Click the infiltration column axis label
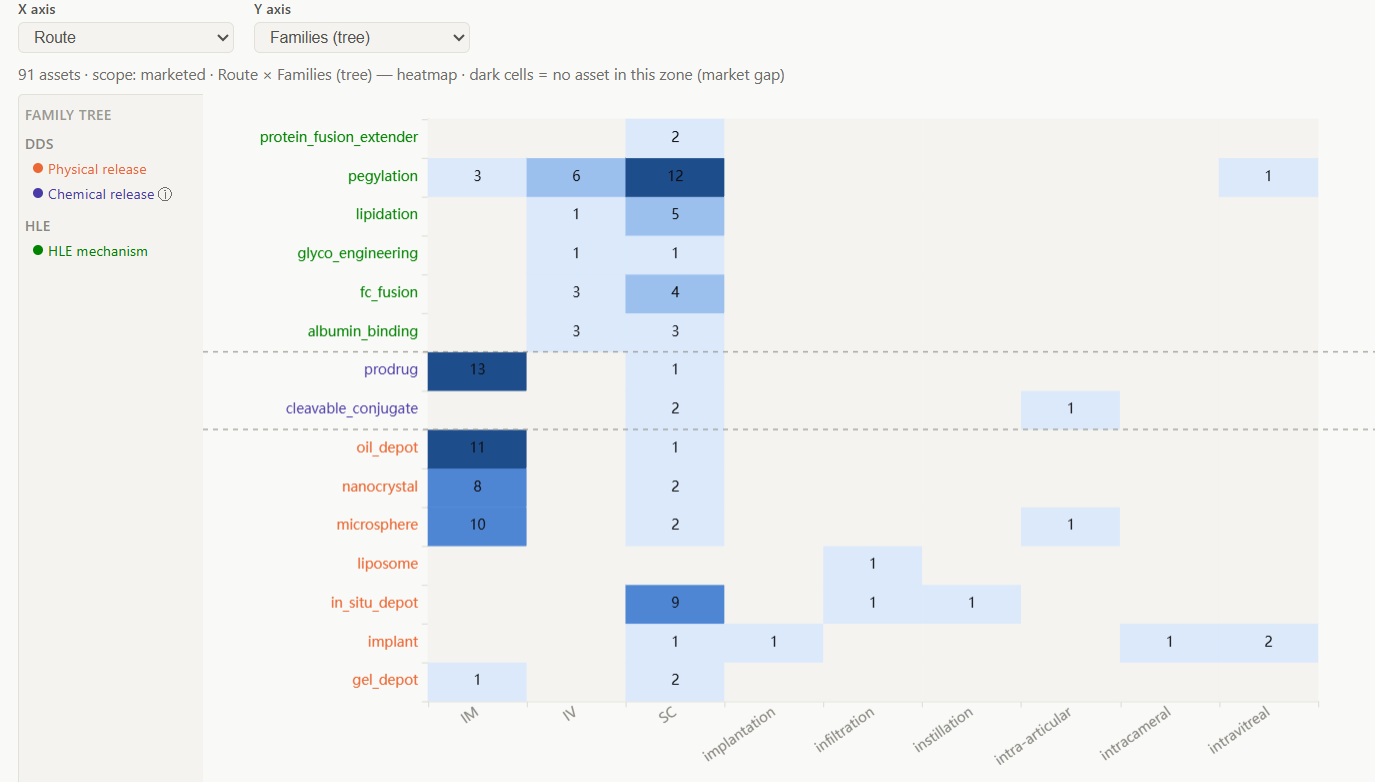The image size is (1375, 782). pos(846,730)
